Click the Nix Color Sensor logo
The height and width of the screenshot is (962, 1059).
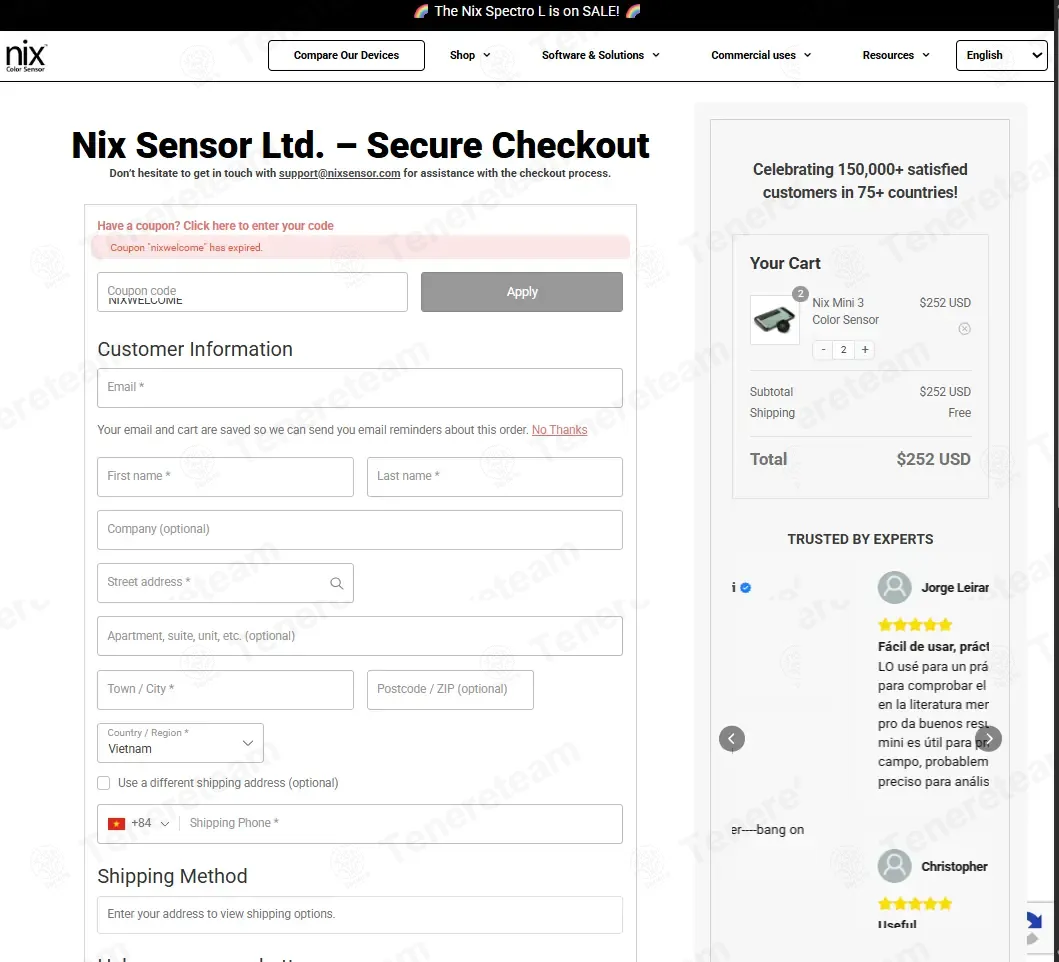click(x=26, y=55)
